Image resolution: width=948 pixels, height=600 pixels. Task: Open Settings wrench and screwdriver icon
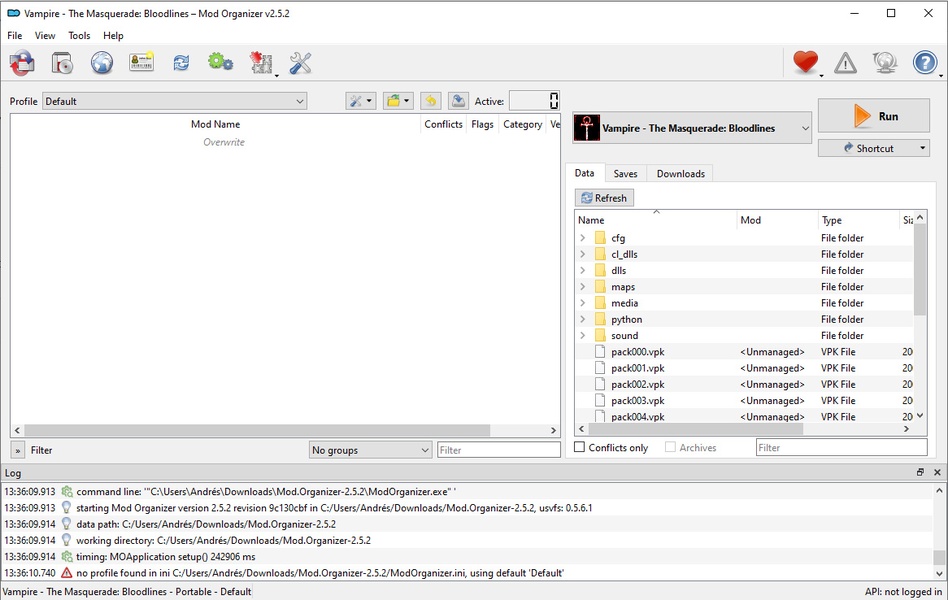click(300, 63)
